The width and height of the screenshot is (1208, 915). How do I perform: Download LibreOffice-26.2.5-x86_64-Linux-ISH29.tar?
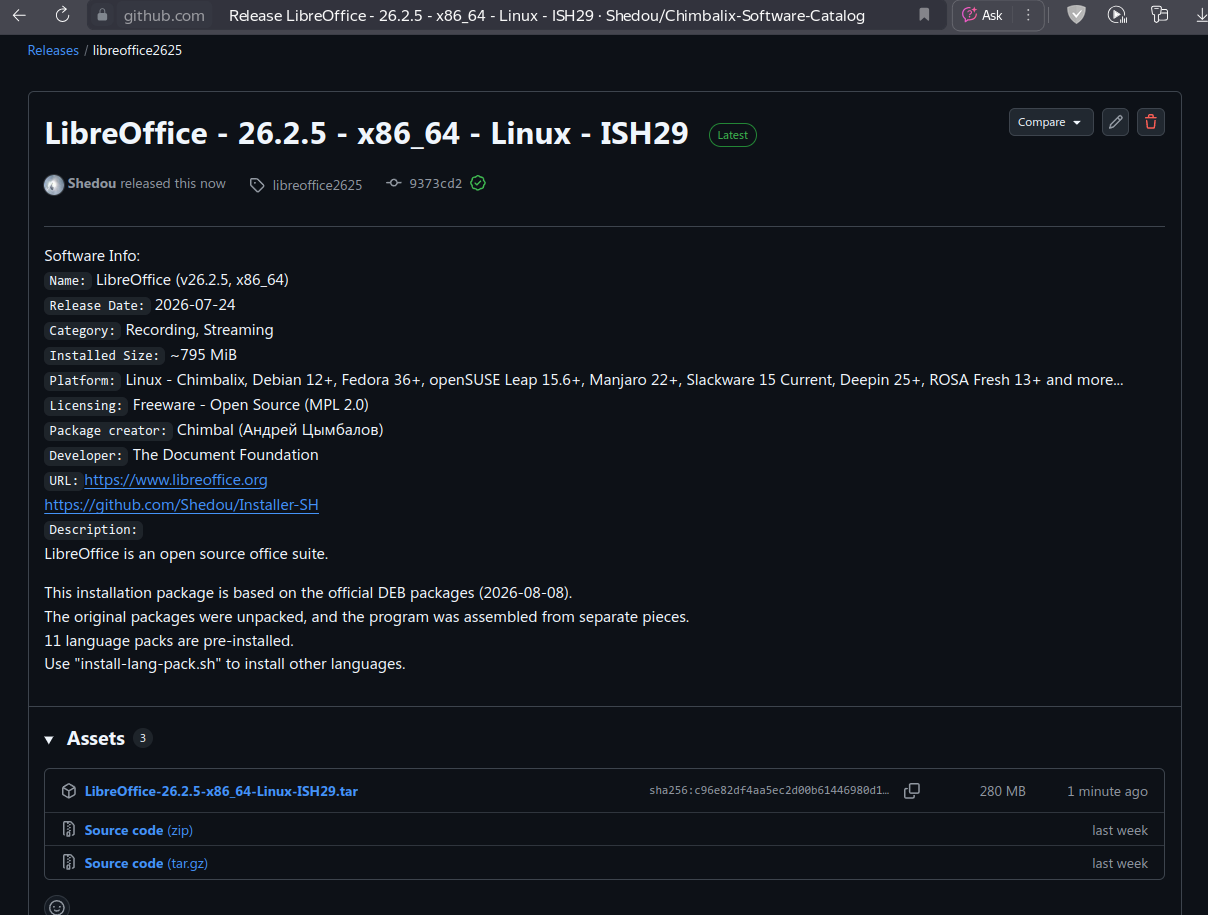(x=221, y=791)
